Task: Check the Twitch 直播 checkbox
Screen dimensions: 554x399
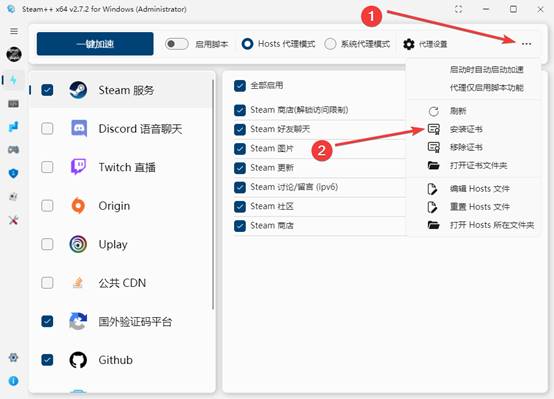Action: coord(47,167)
